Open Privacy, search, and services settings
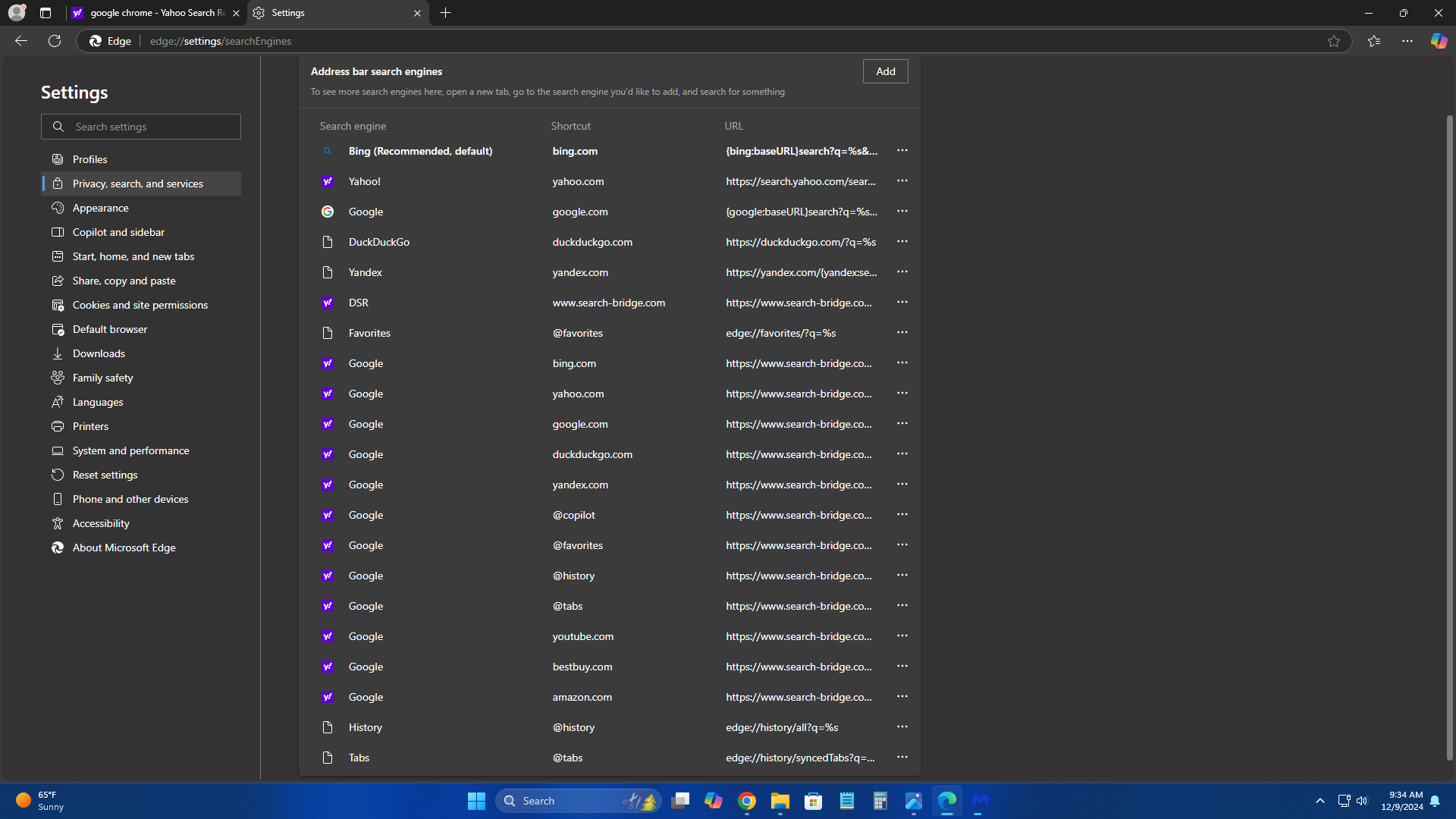 point(141,184)
